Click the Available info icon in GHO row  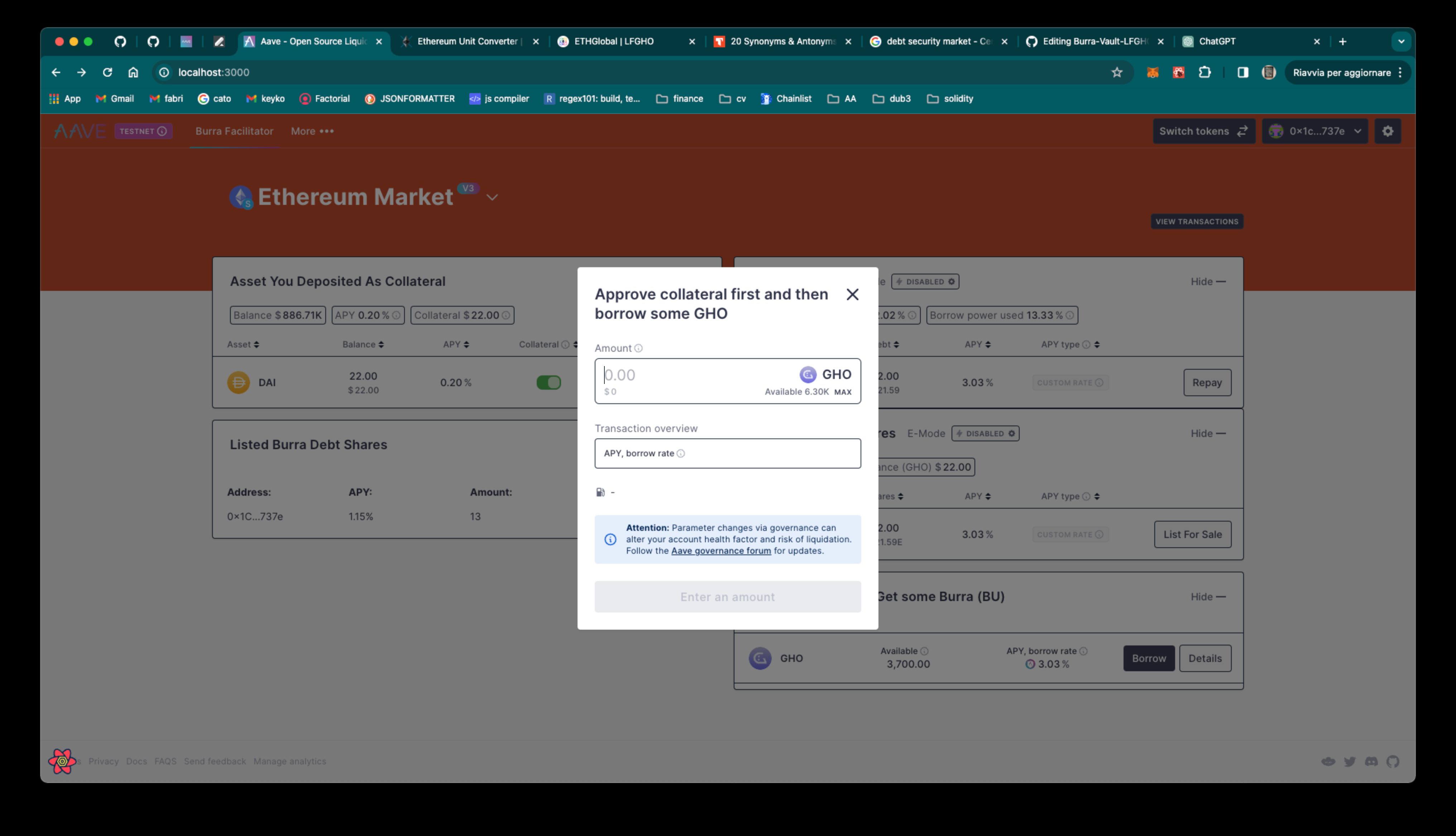[x=924, y=651]
